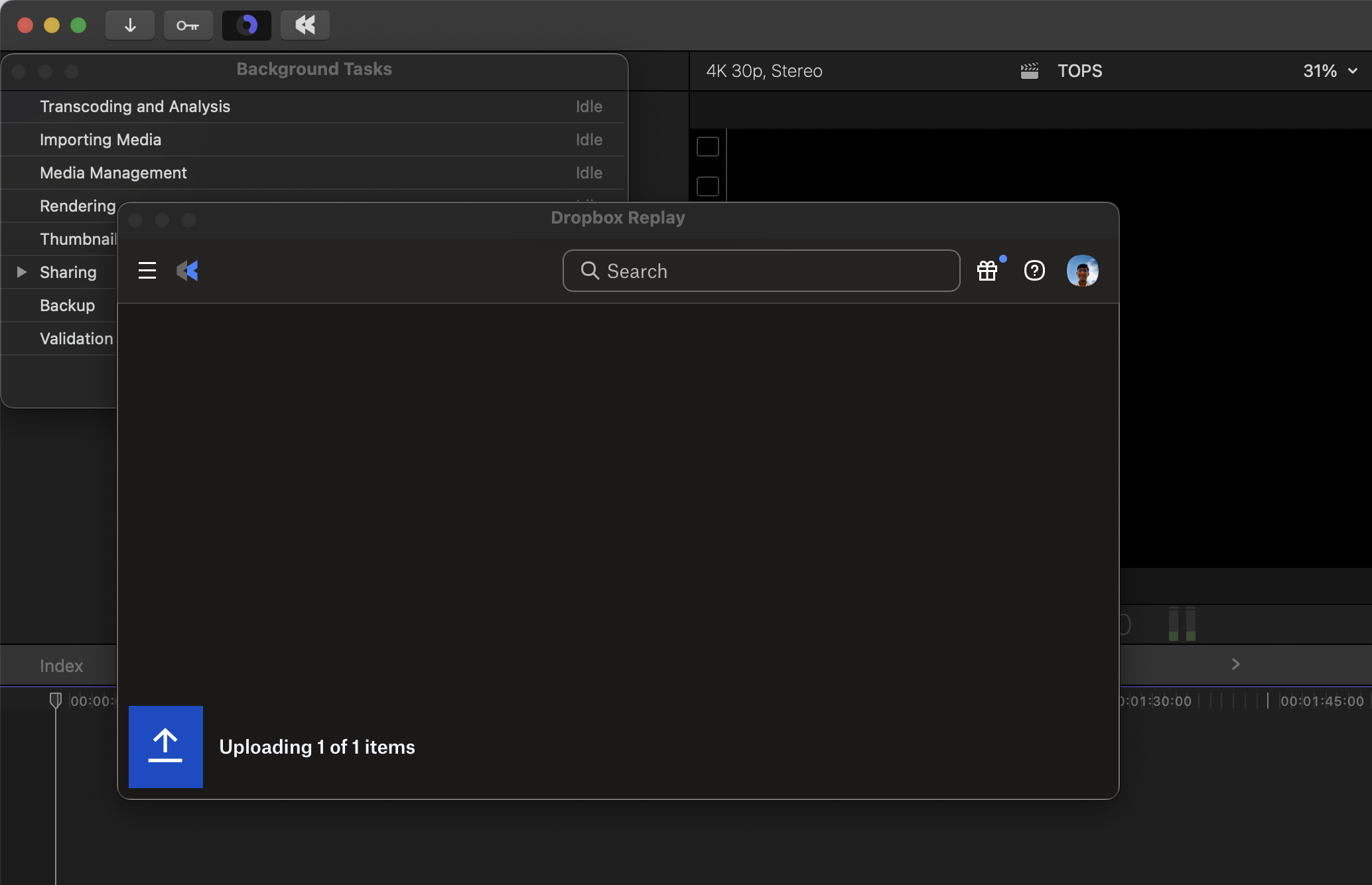Click Idle status of Transcoding and Analysis

589,107
